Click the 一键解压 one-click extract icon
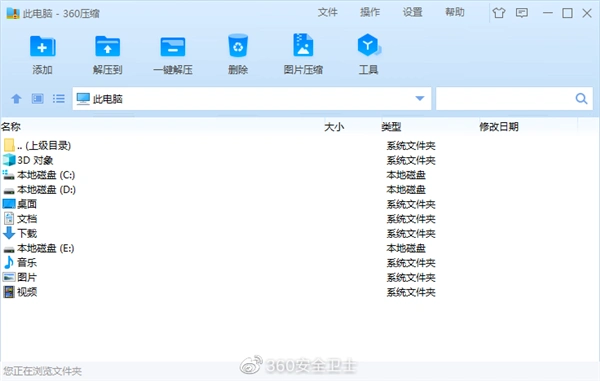Screen dimensions: 600x381 click(173, 47)
